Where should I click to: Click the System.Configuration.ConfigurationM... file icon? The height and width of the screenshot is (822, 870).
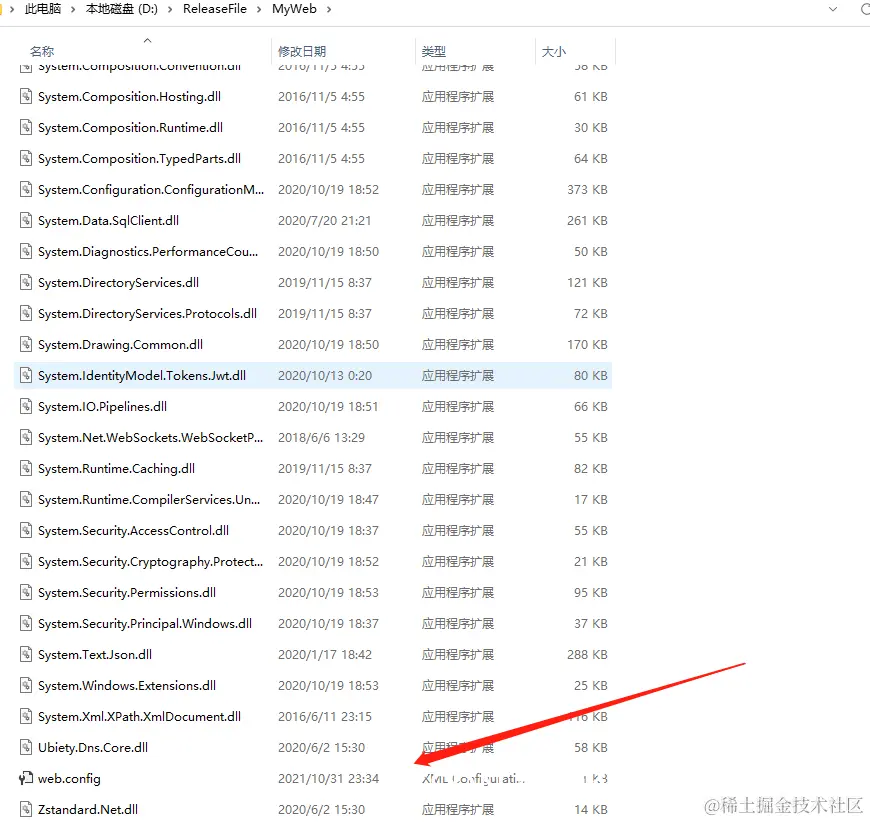point(26,190)
